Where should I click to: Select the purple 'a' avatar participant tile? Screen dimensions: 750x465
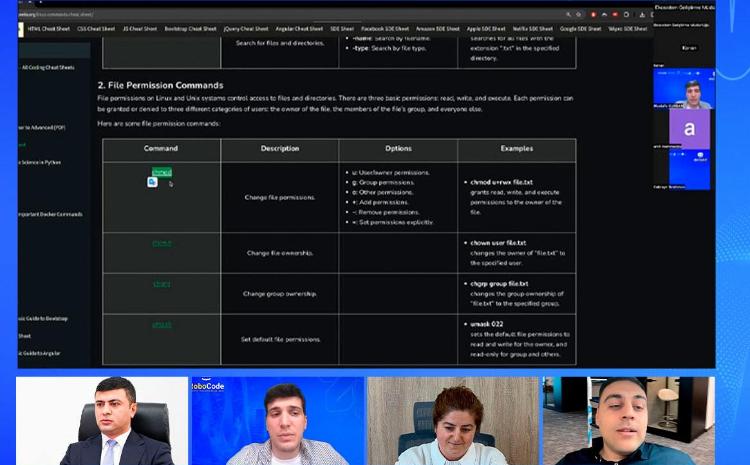pos(689,130)
